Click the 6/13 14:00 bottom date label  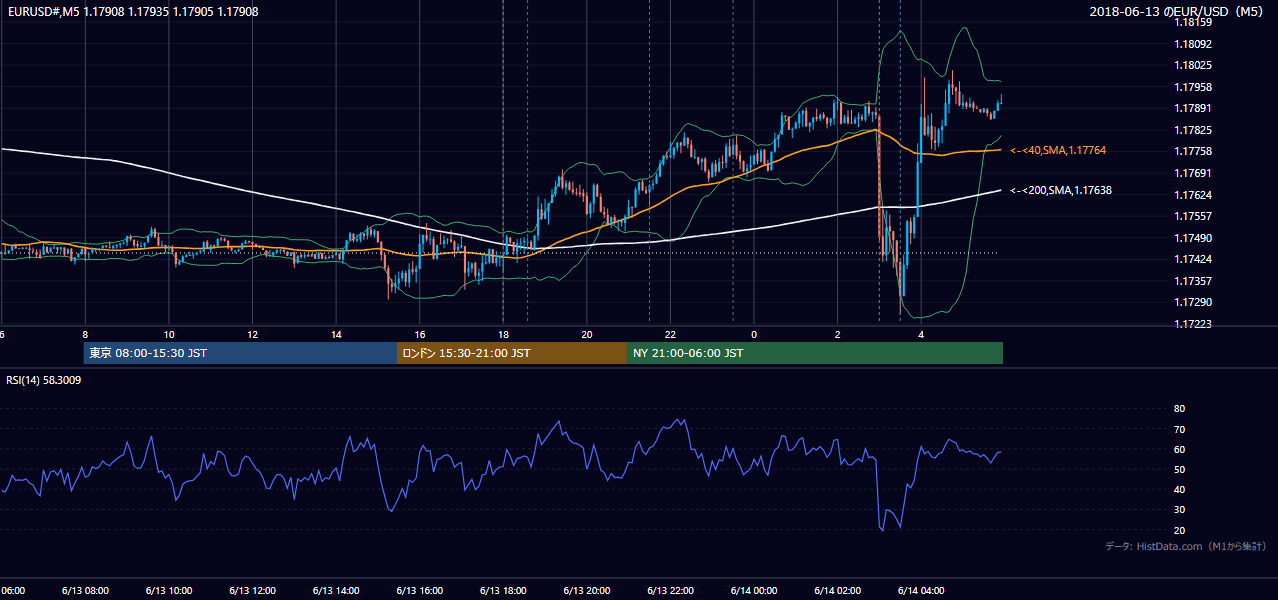pyautogui.click(x=336, y=590)
